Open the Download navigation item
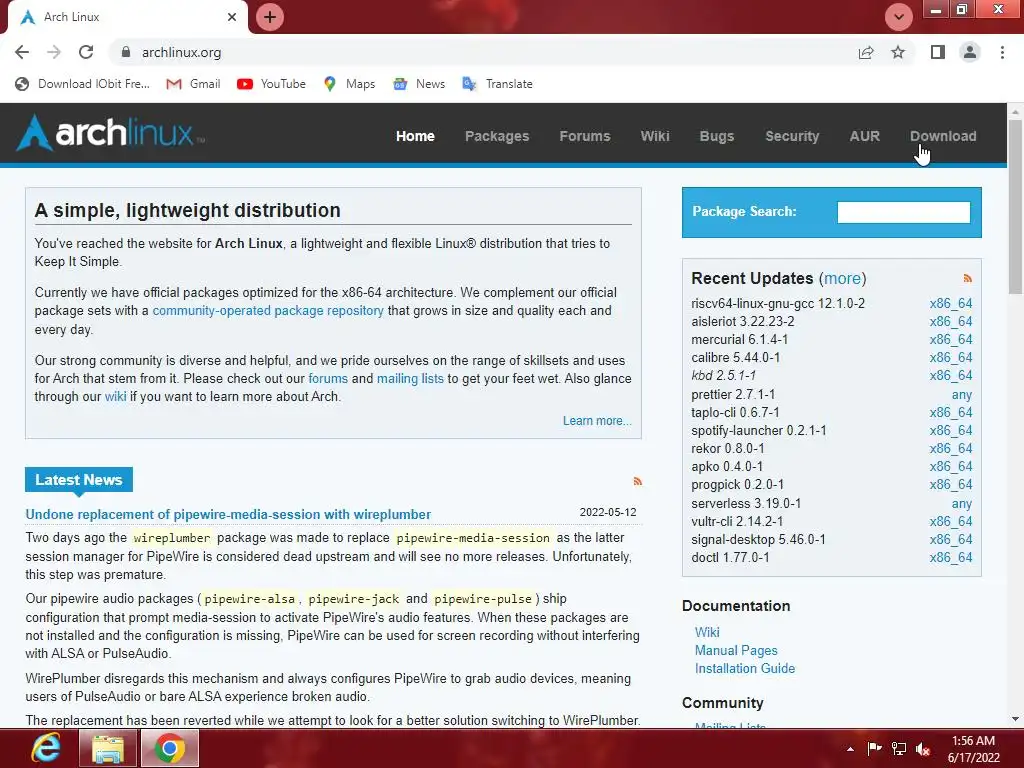1024x768 pixels. click(943, 136)
